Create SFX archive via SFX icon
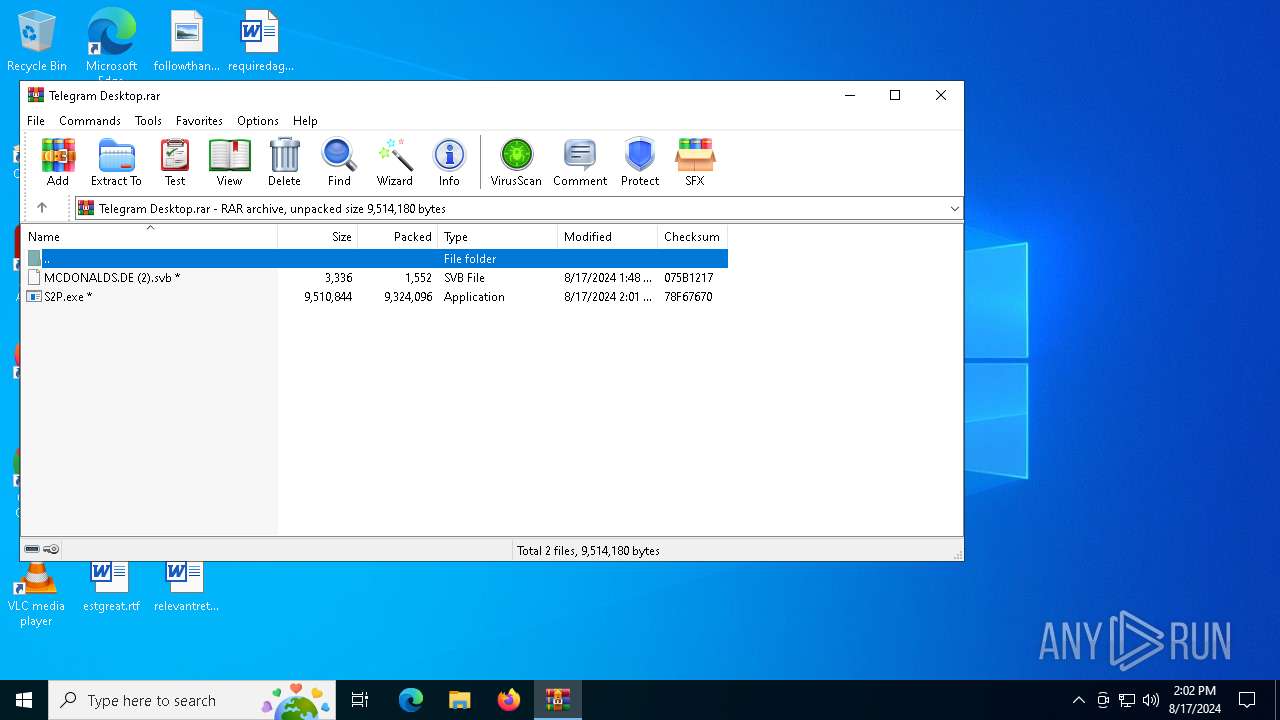The image size is (1280, 720). click(695, 163)
